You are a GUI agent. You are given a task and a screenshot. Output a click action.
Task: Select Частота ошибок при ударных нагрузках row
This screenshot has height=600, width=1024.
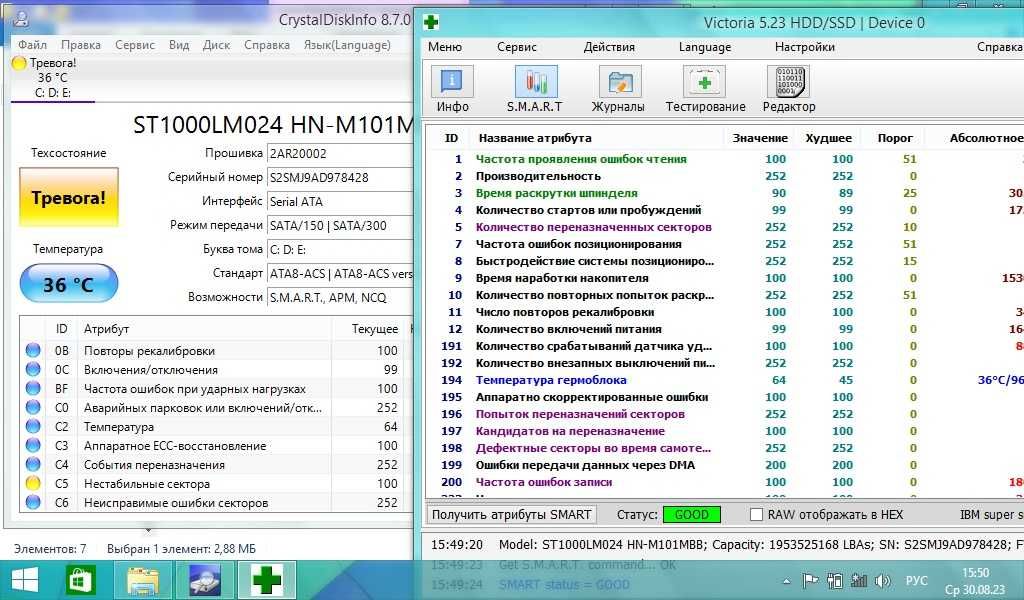[216, 388]
